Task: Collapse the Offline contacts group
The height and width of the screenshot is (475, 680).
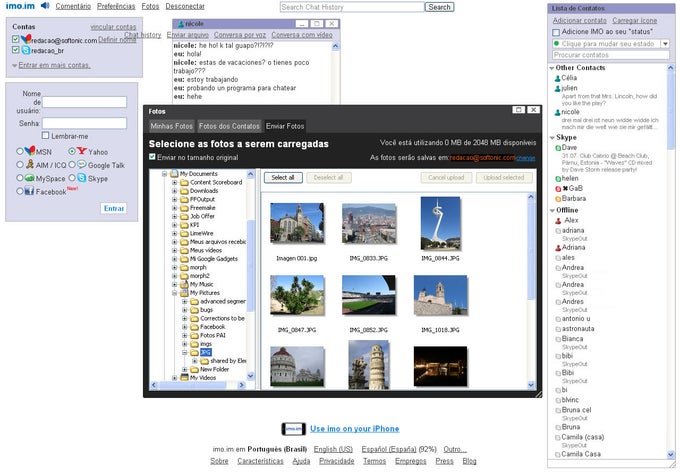Action: click(552, 210)
